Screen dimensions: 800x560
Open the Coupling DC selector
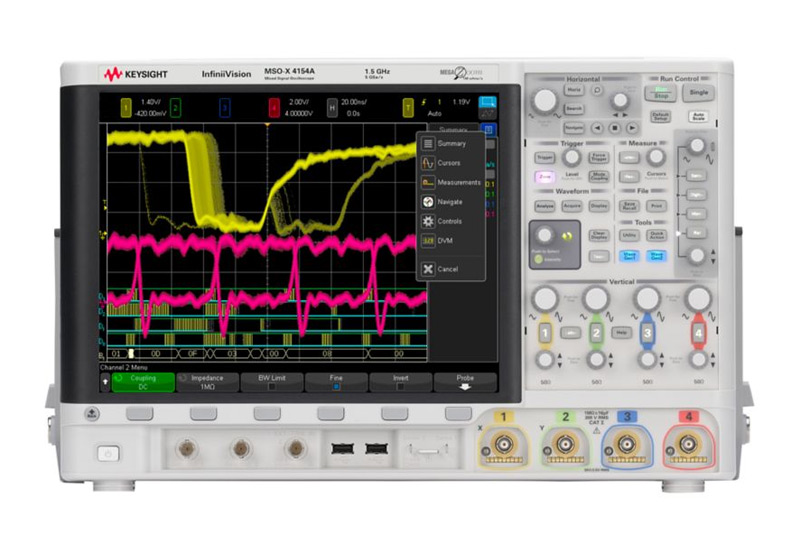click(x=143, y=382)
